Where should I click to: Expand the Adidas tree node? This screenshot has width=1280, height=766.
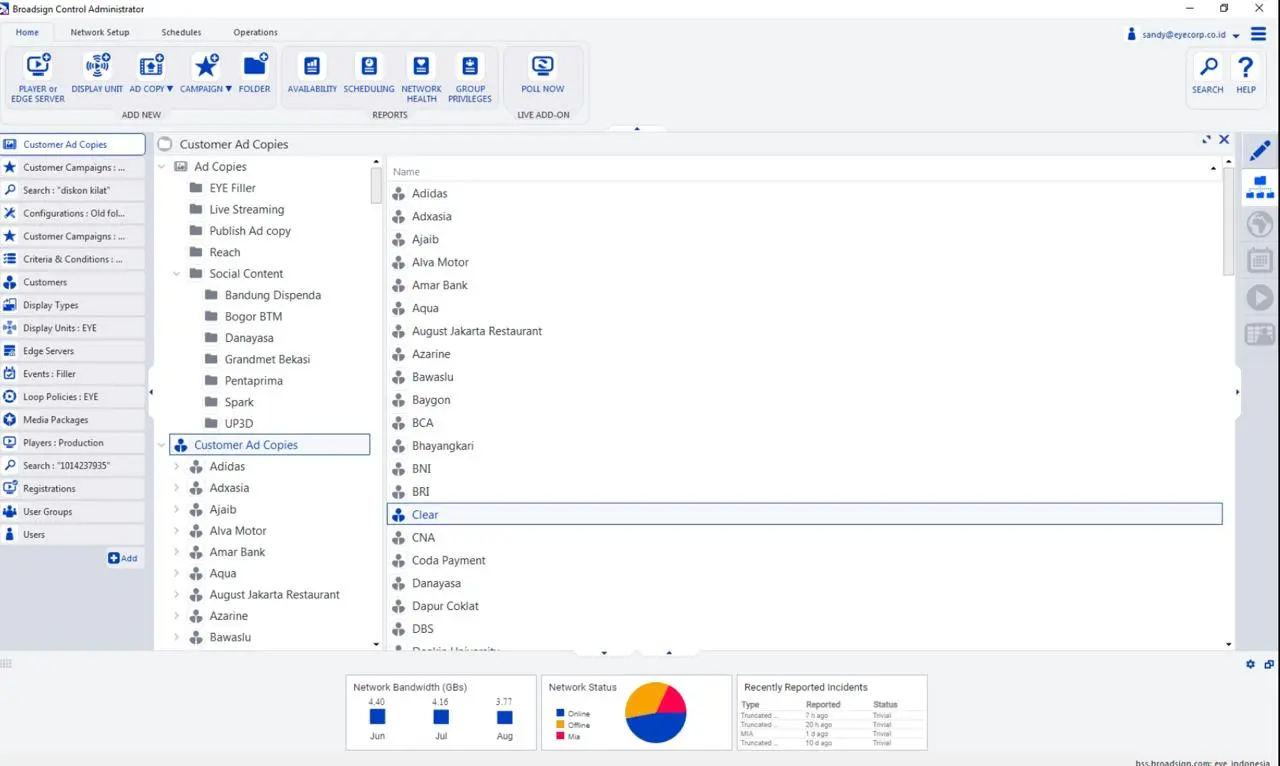click(177, 467)
